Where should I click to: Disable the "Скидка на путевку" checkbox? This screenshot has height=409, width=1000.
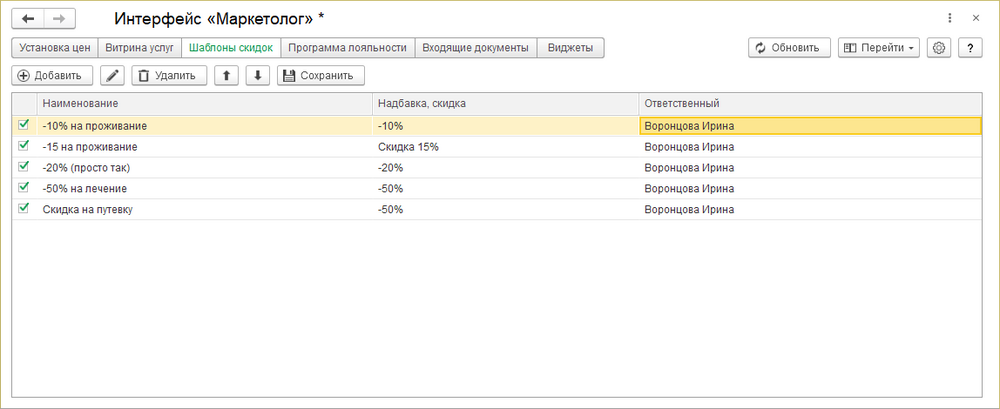(x=24, y=209)
